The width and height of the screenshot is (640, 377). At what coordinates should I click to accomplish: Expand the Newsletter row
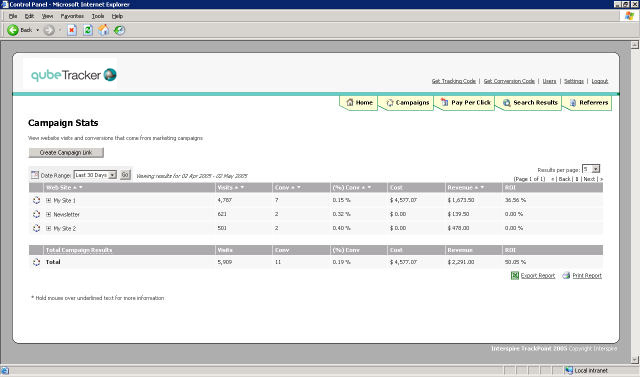pyautogui.click(x=49, y=214)
